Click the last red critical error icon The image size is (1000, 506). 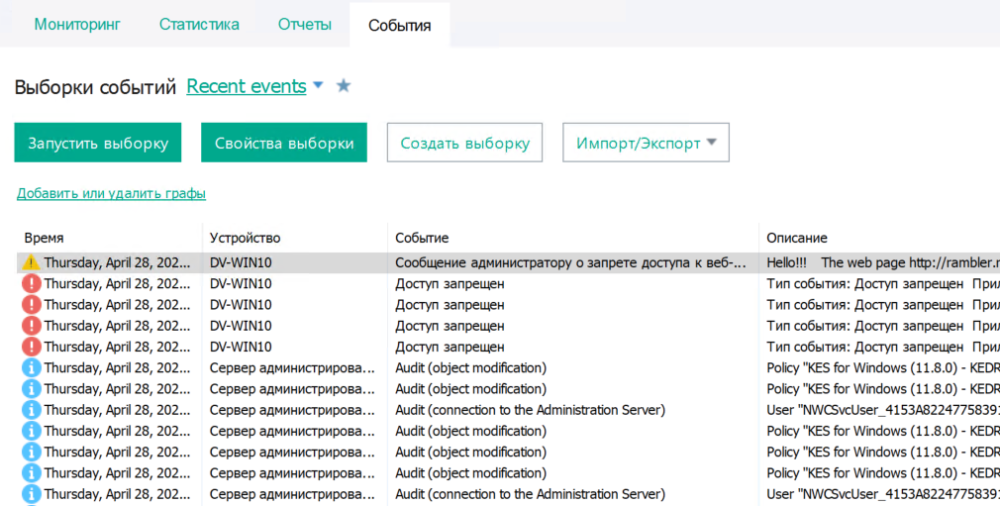tap(31, 347)
